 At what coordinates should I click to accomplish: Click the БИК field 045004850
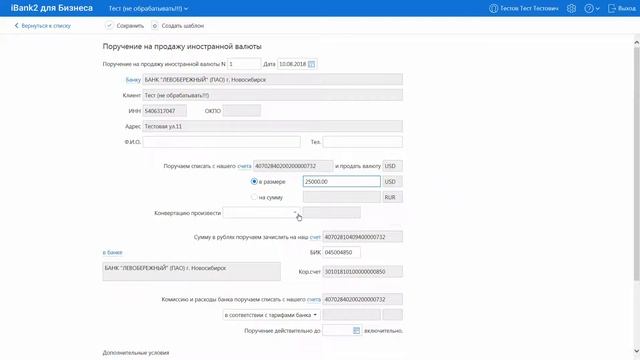[x=341, y=252]
